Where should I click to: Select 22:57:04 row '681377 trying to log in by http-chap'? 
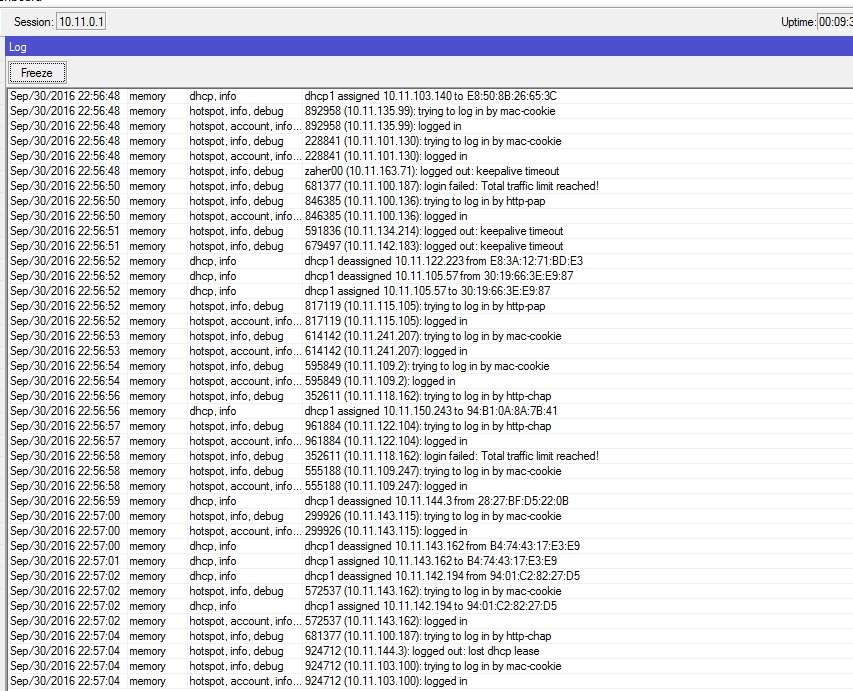click(x=430, y=636)
